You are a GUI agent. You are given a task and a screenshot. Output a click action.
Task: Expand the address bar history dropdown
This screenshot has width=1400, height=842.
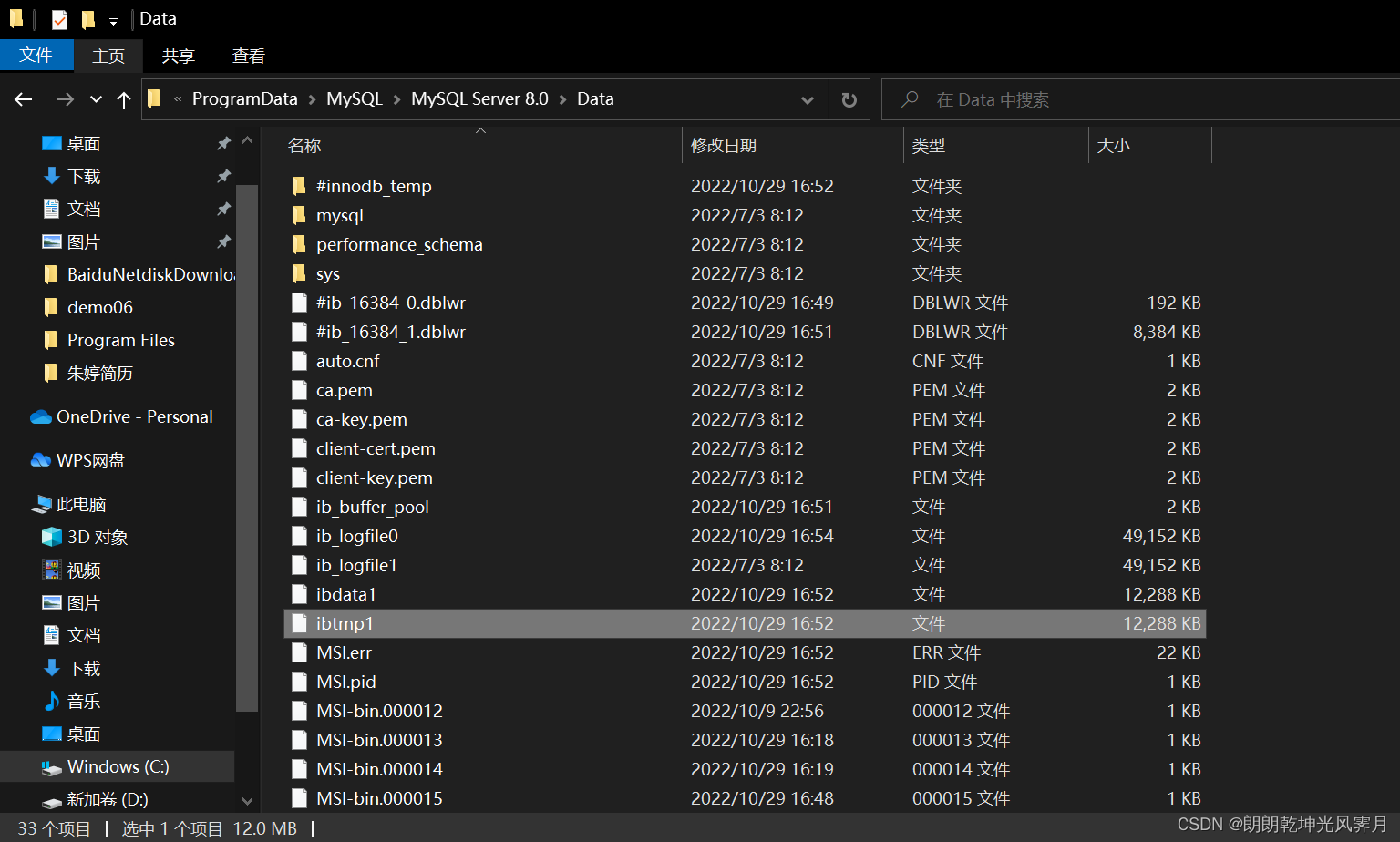click(x=808, y=99)
